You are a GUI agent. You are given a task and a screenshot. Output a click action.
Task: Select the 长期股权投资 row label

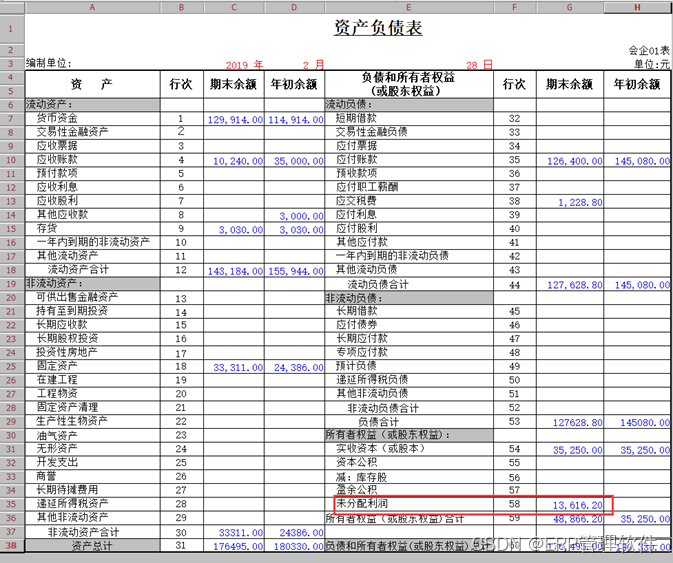pos(67,338)
